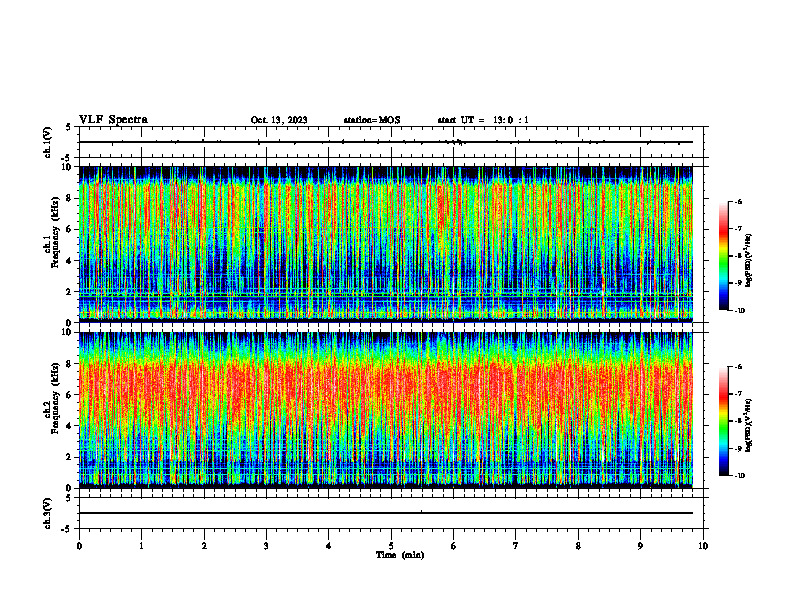Click the "ch.1(V)" waveform axis label
This screenshot has height=612, width=792.
coord(47,142)
